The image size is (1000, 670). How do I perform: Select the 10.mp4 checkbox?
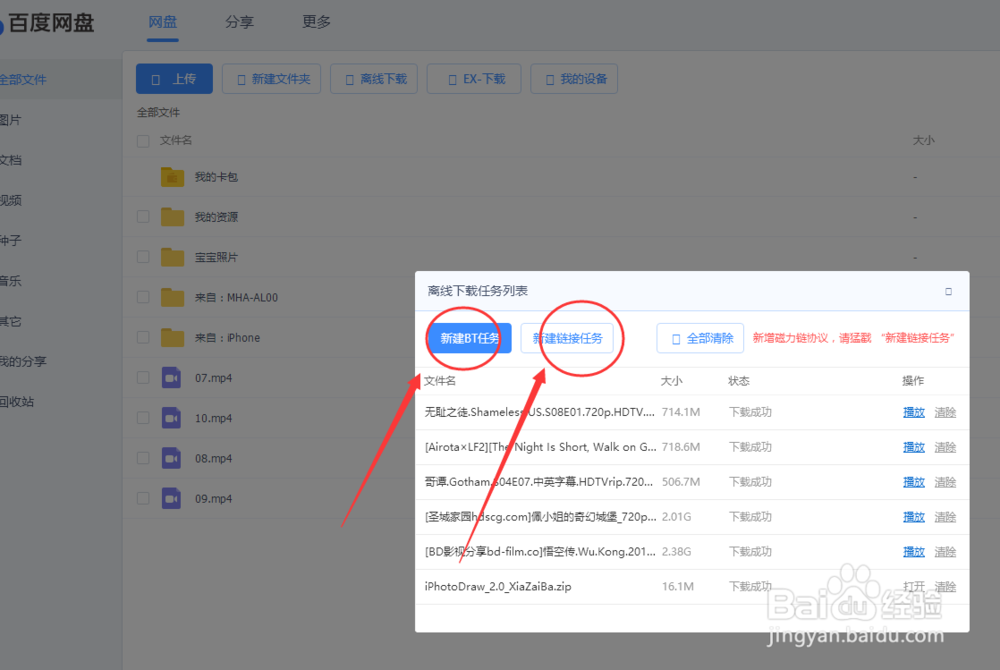(x=143, y=418)
